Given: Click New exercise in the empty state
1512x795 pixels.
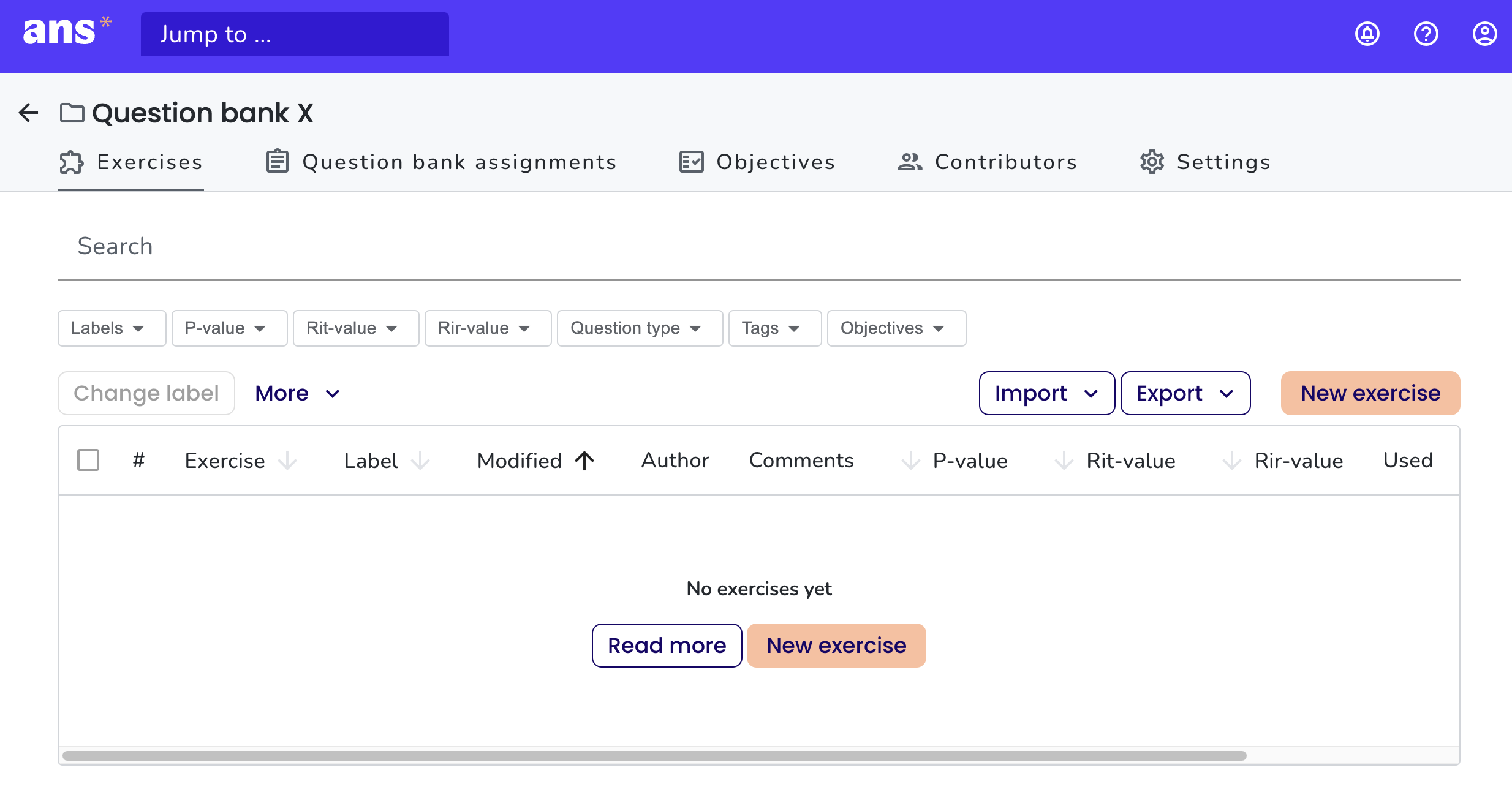Looking at the screenshot, I should (836, 646).
